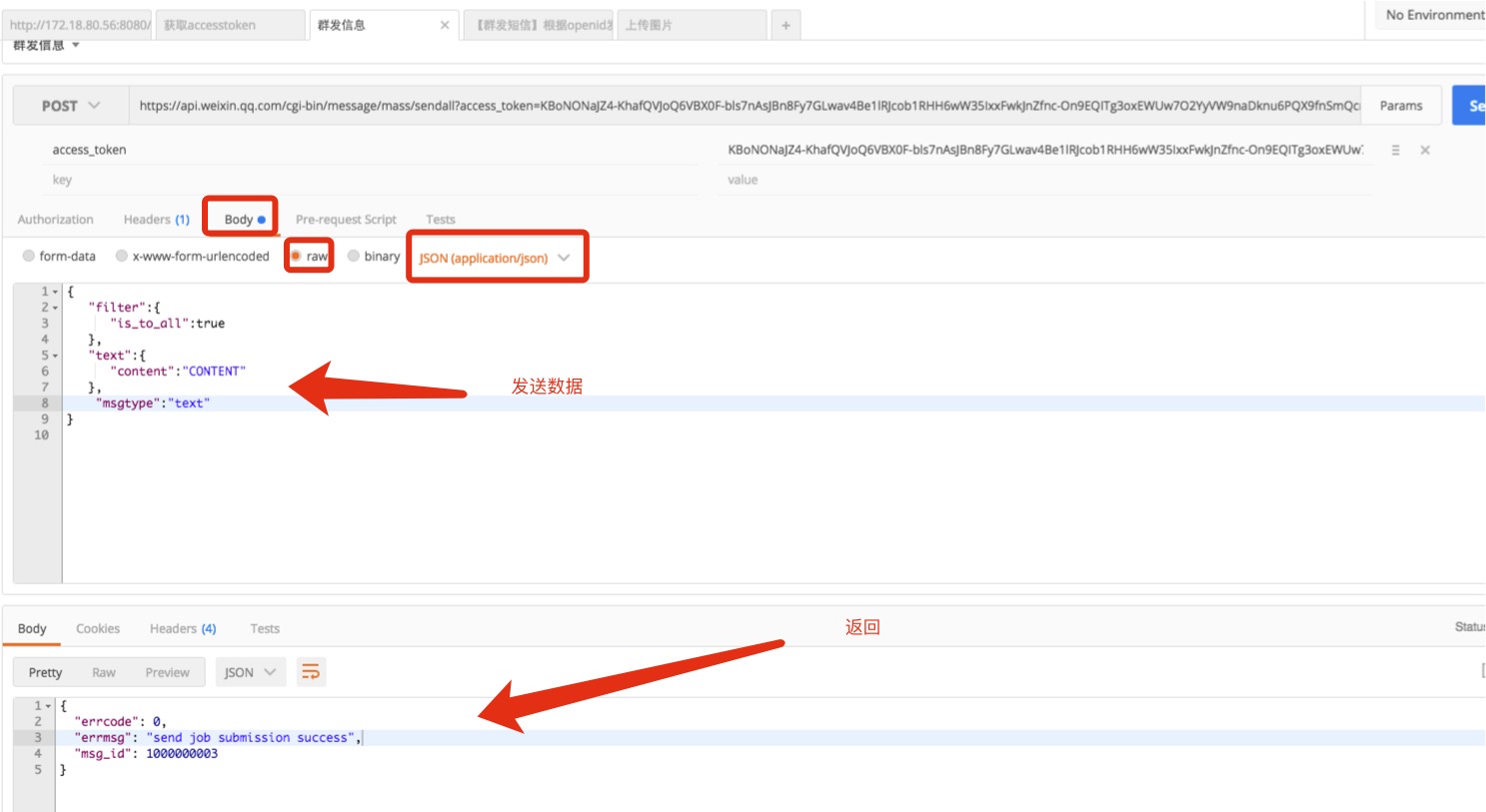Click the "errmsg" response line
This screenshot has width=1486, height=812.
coord(217,738)
